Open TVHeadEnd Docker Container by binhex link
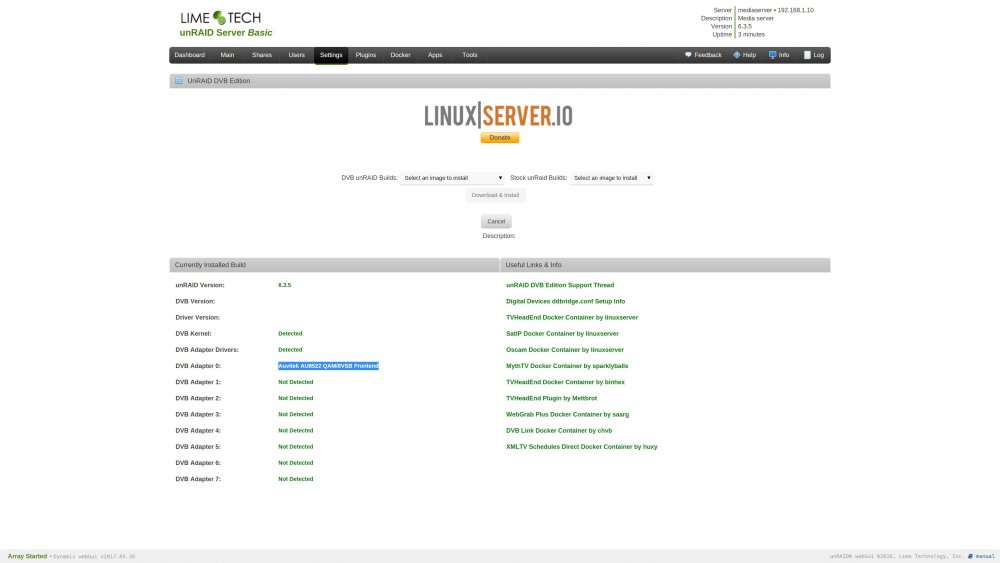The width and height of the screenshot is (1000, 563). 565,382
